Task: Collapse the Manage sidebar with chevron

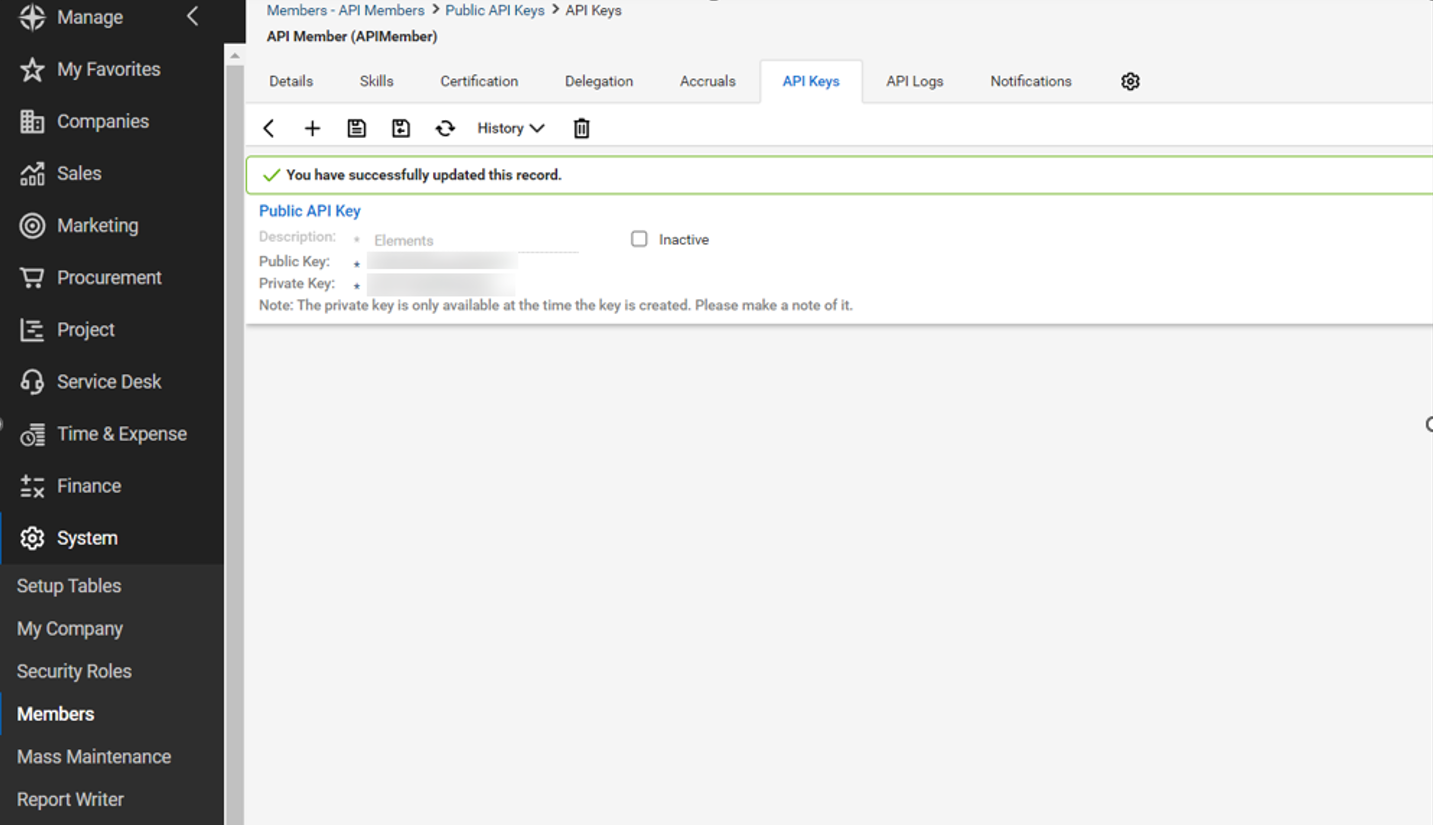Action: click(193, 17)
